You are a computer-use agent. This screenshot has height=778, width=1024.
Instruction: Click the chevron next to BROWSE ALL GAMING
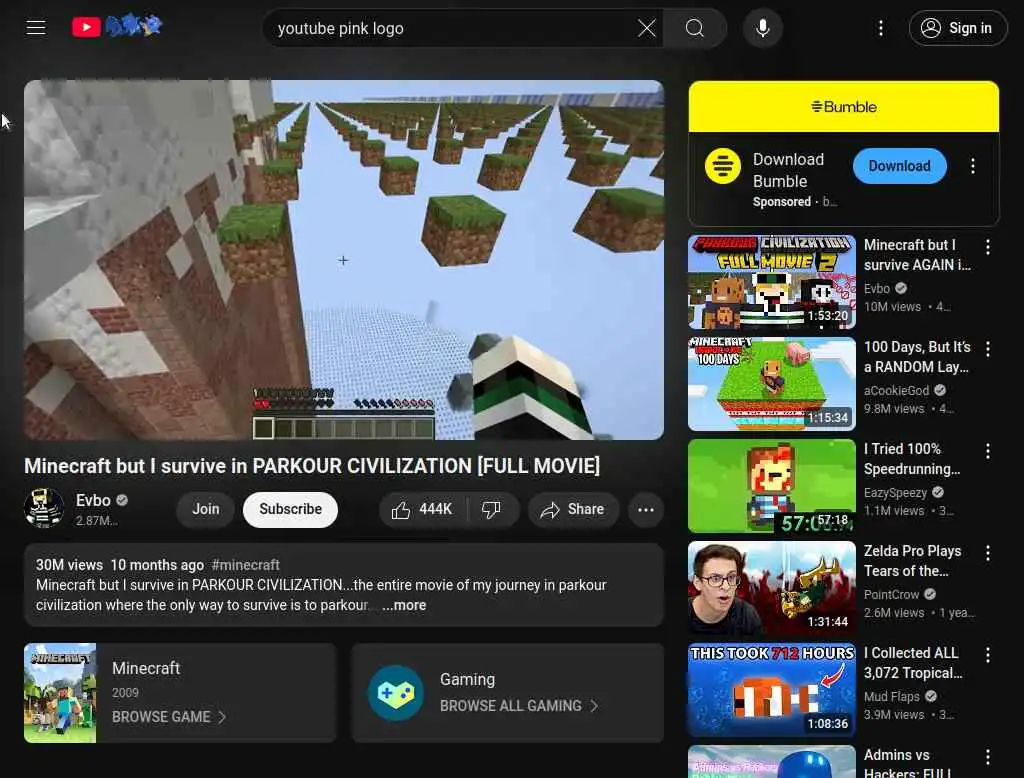coord(594,705)
